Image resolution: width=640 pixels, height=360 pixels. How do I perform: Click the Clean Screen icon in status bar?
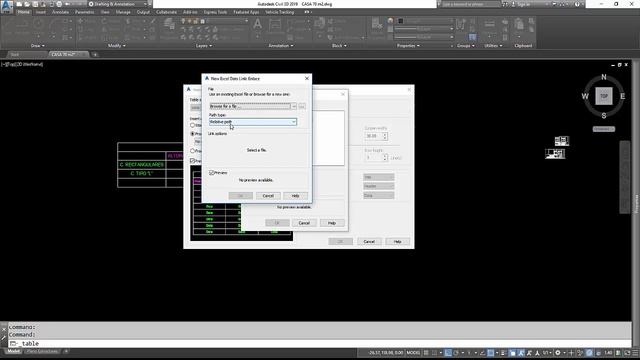point(627,353)
